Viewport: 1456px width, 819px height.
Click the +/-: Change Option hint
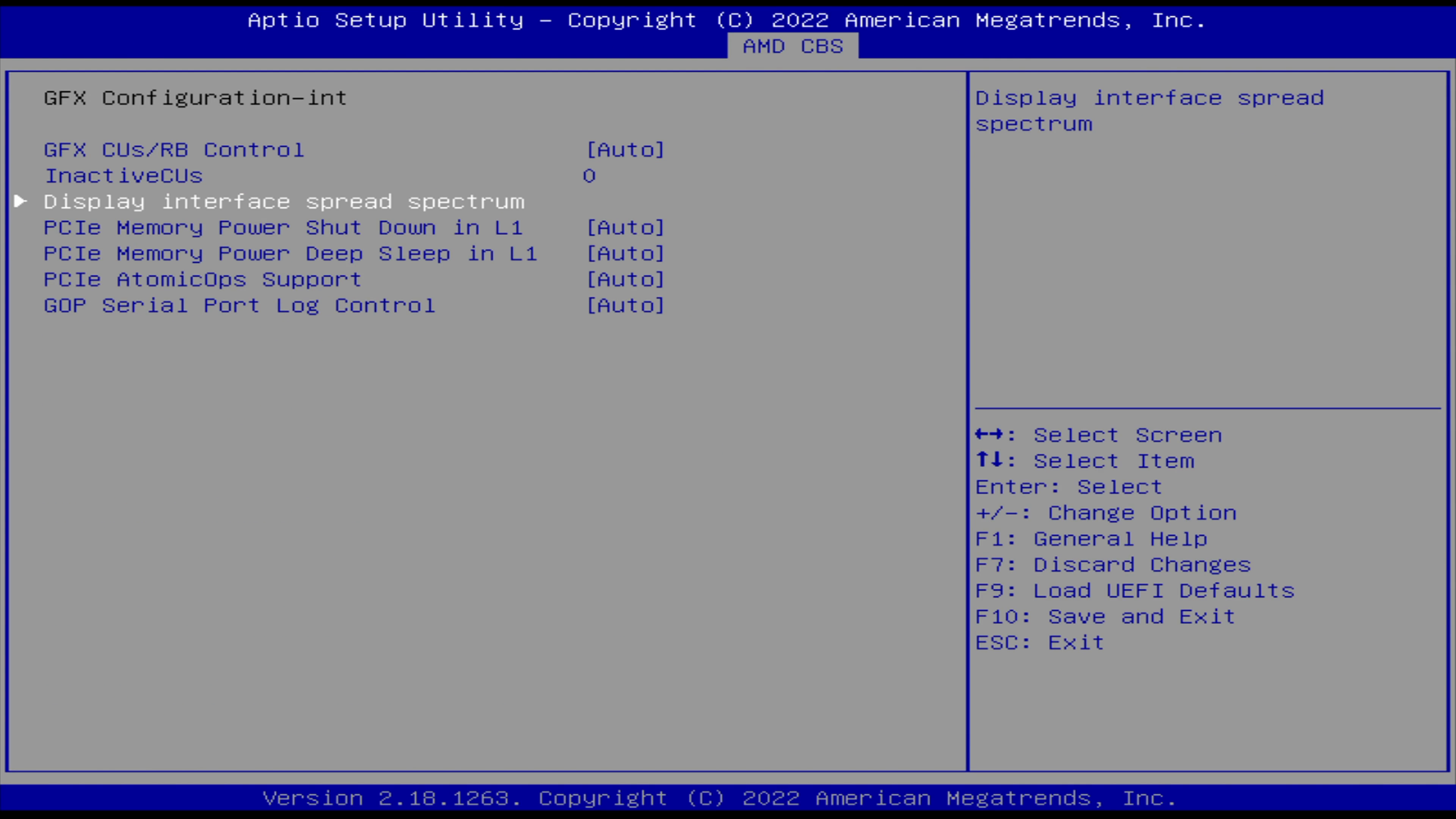(1106, 513)
